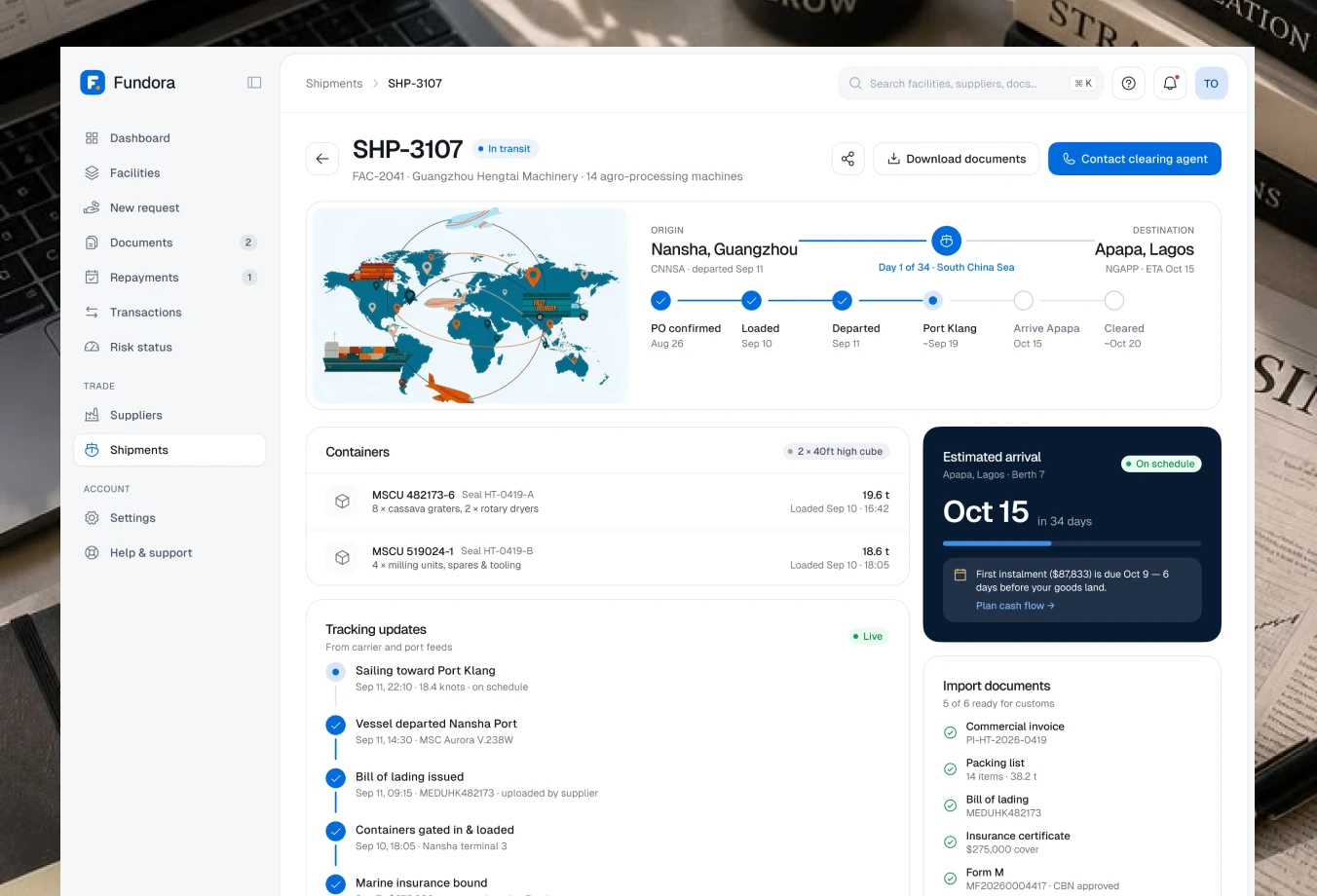Click the back arrow beside SHP-3107
The height and width of the screenshot is (896, 1317).
click(322, 159)
